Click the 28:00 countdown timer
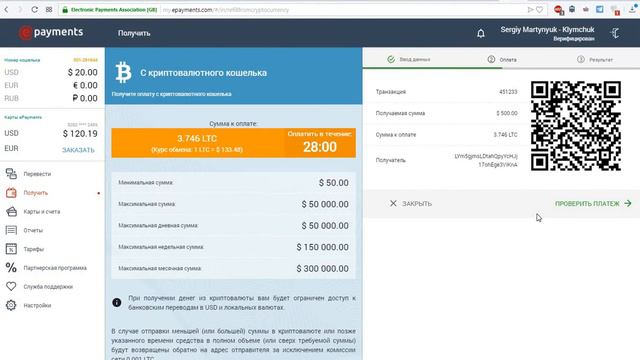The image size is (640, 360). click(x=320, y=147)
